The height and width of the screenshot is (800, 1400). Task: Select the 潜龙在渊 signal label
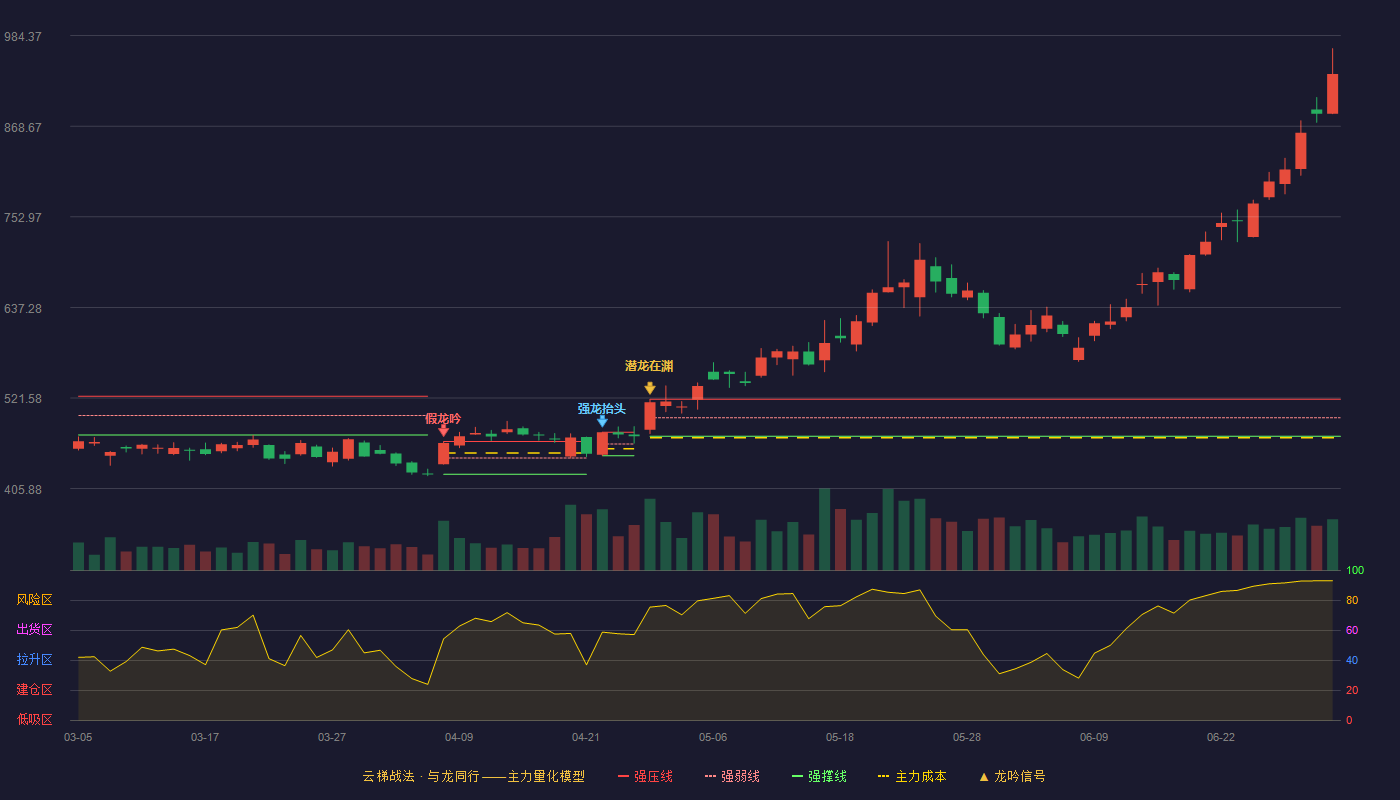click(650, 366)
